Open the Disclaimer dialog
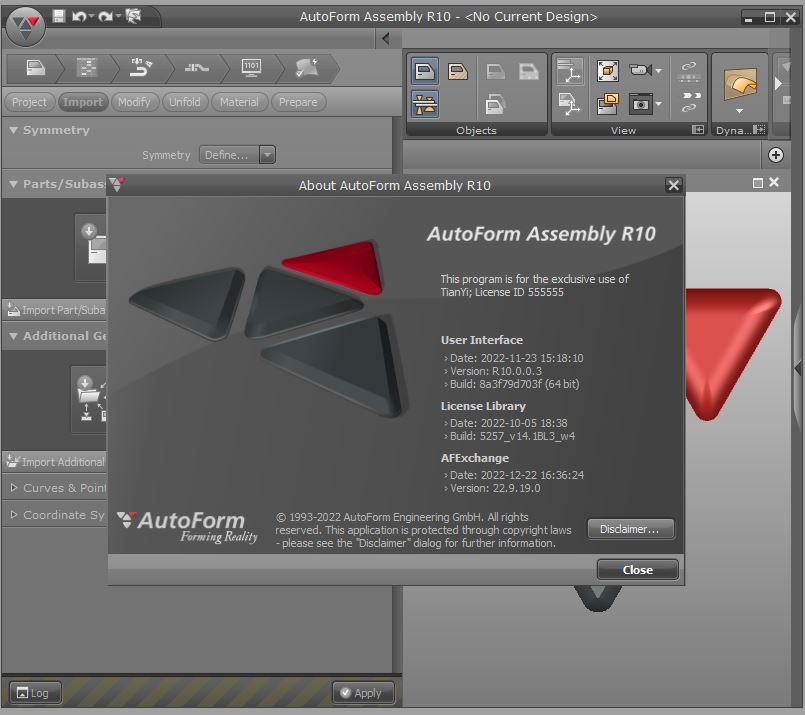 [x=630, y=529]
